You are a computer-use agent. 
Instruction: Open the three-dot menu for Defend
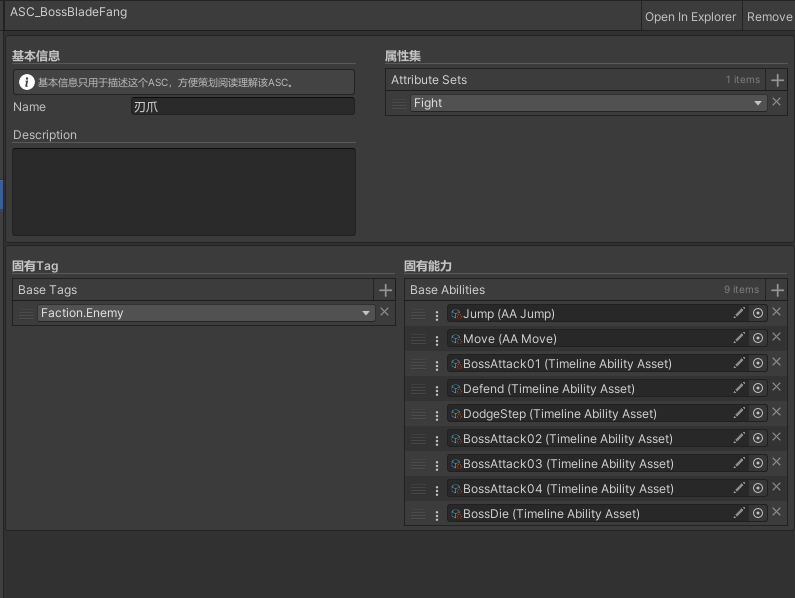pos(437,390)
